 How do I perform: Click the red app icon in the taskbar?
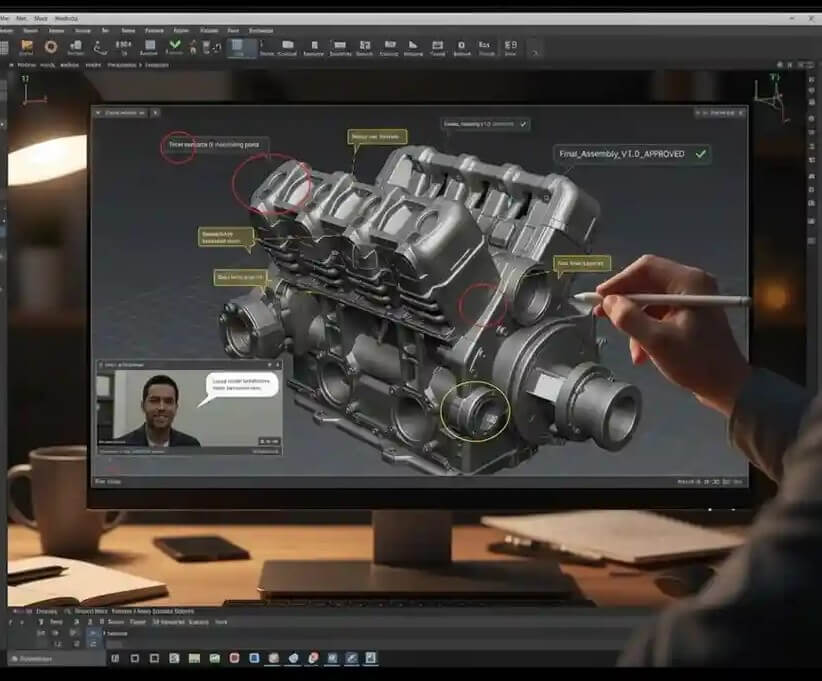(x=234, y=658)
